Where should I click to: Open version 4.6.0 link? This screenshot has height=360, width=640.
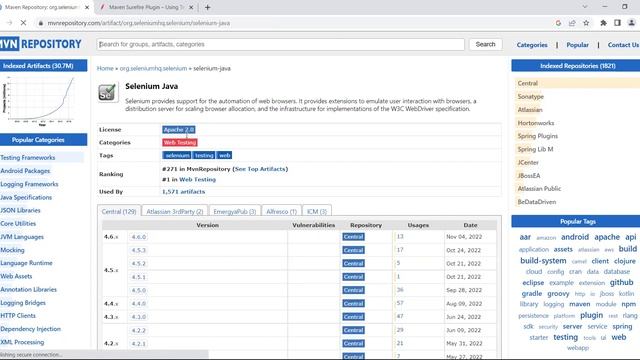(x=139, y=237)
